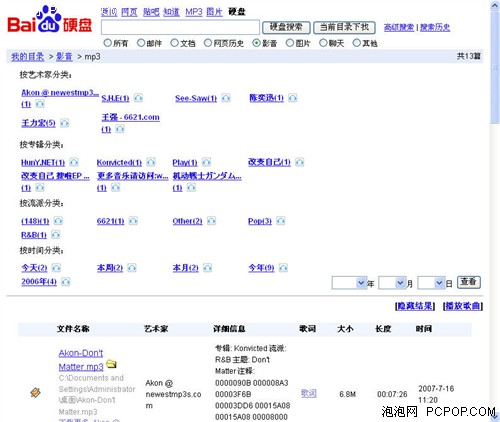Screen dimensions: 500x422
Task: Play headphone icon under 改变自己 搜啦EP
Action: 40,188
